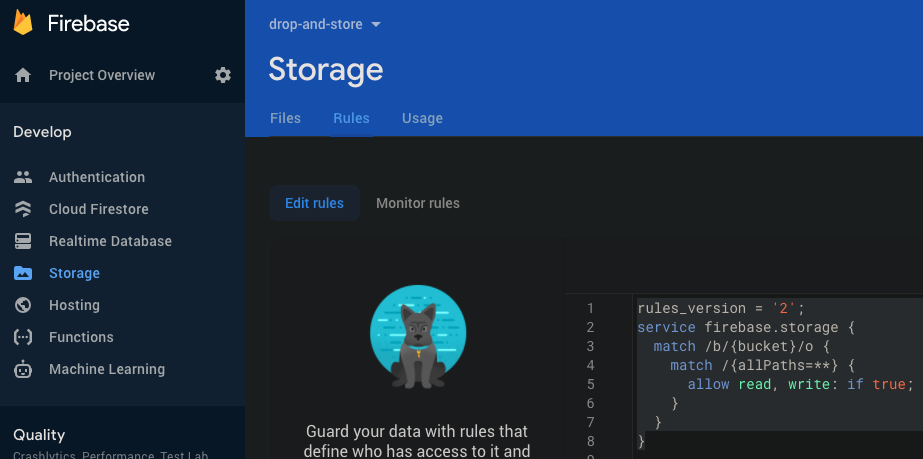The height and width of the screenshot is (459, 923).
Task: Click 'Guard your data with rules' text
Action: click(417, 431)
